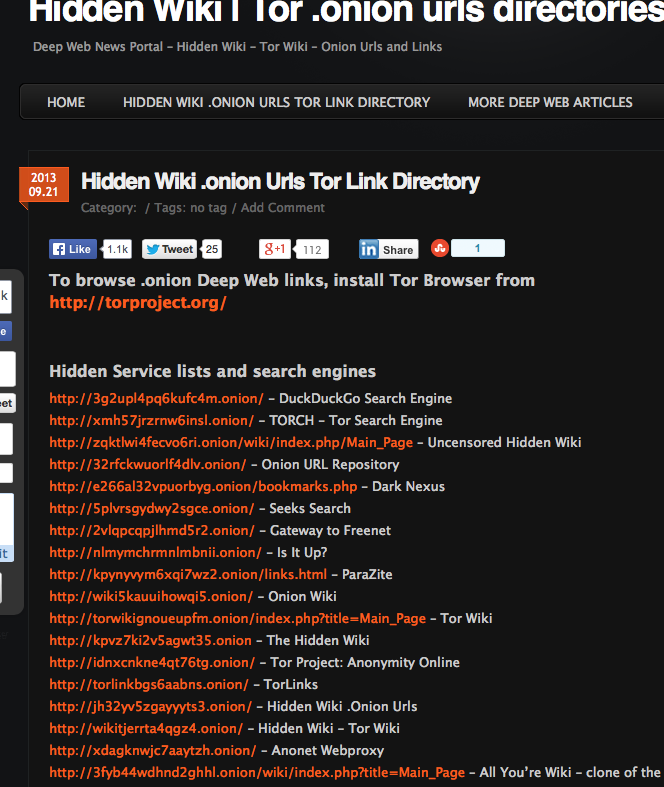664x787 pixels.
Task: Open More Deep Web Articles menu
Action: tap(550, 102)
